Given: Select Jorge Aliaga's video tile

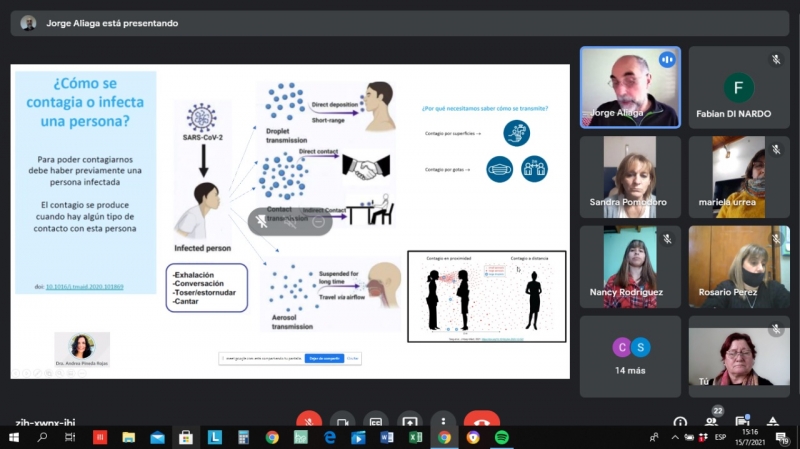Looking at the screenshot, I should [630, 87].
